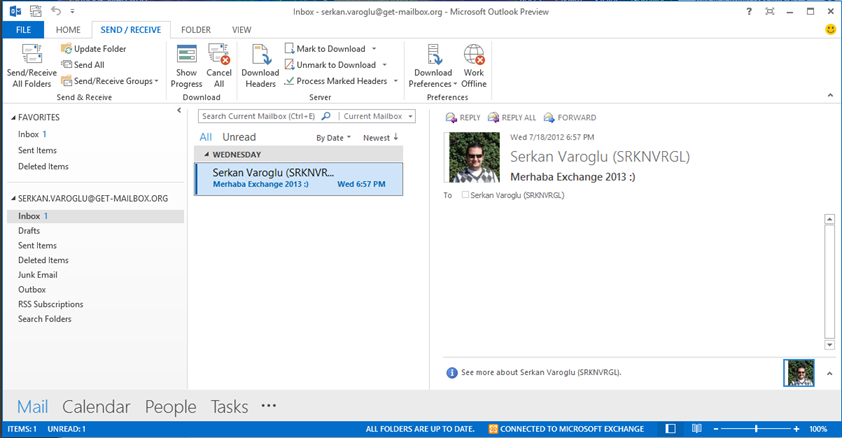This screenshot has height=438, width=842.
Task: Show All messages filter
Action: pyautogui.click(x=206, y=137)
